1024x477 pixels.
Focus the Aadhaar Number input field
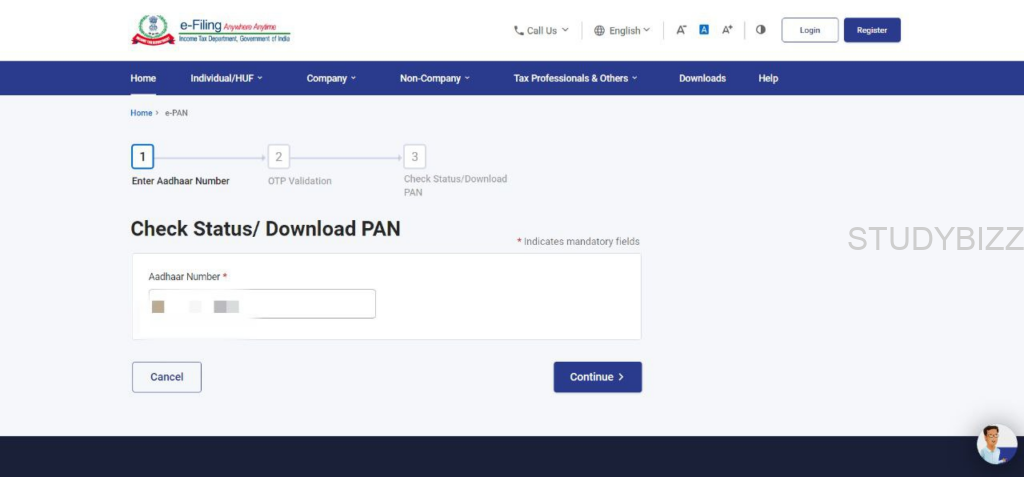[x=262, y=304]
